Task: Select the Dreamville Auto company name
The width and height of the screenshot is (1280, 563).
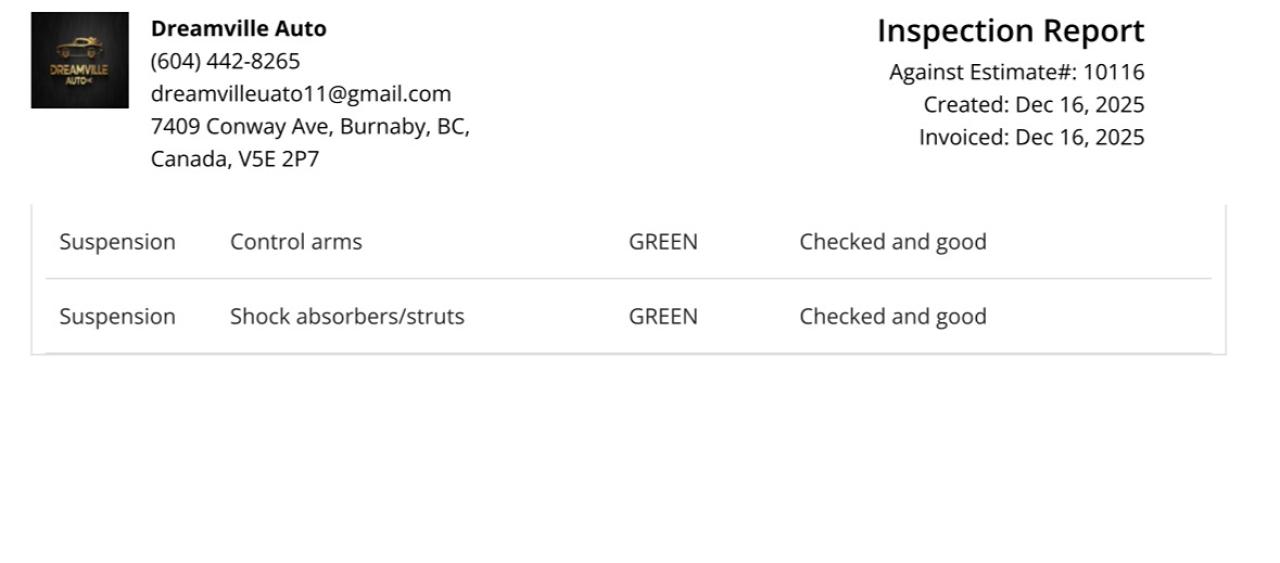Action: click(238, 28)
